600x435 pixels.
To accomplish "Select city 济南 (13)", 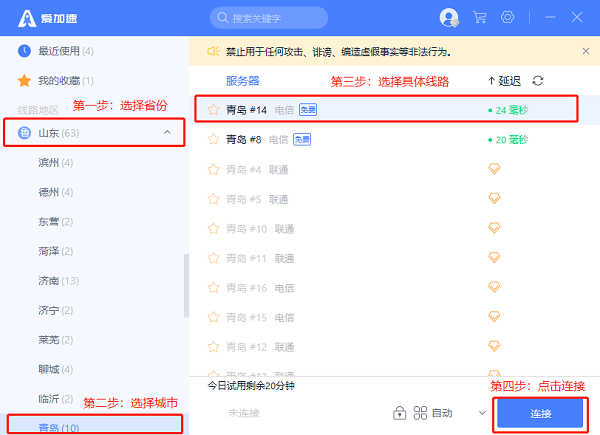I will tap(59, 281).
